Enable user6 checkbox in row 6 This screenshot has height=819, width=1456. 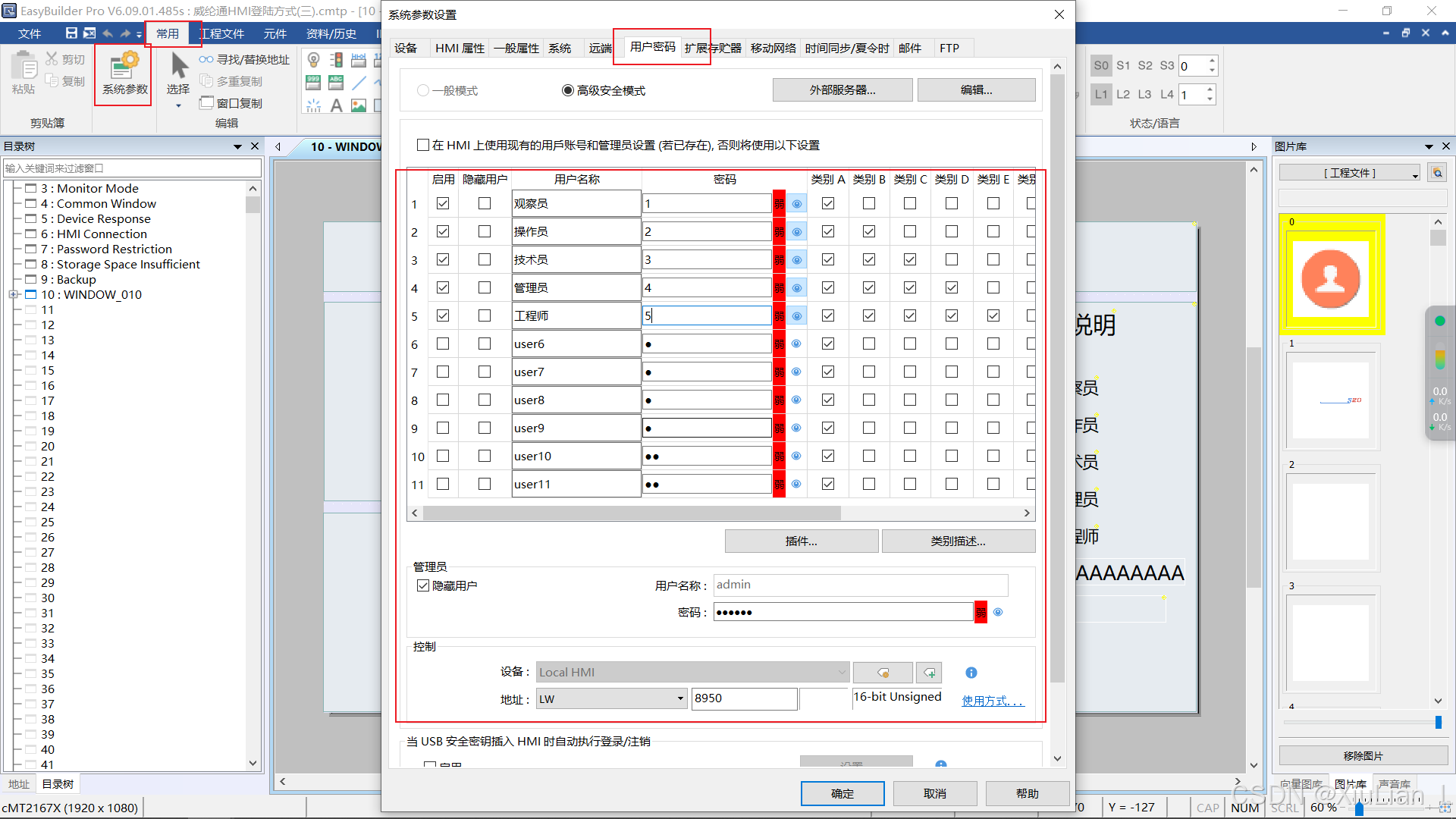443,344
